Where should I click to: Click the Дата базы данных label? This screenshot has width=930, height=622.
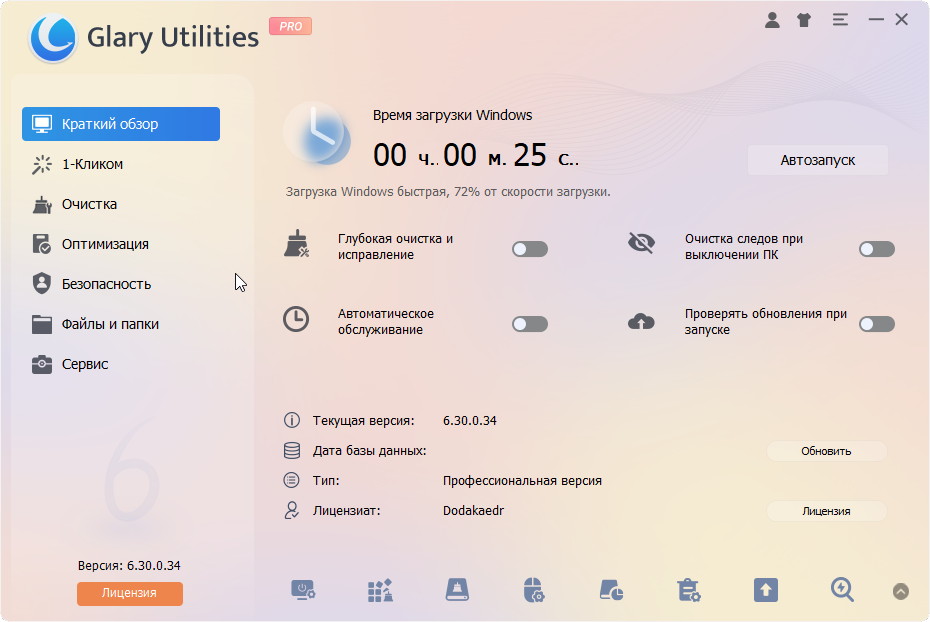click(x=370, y=451)
